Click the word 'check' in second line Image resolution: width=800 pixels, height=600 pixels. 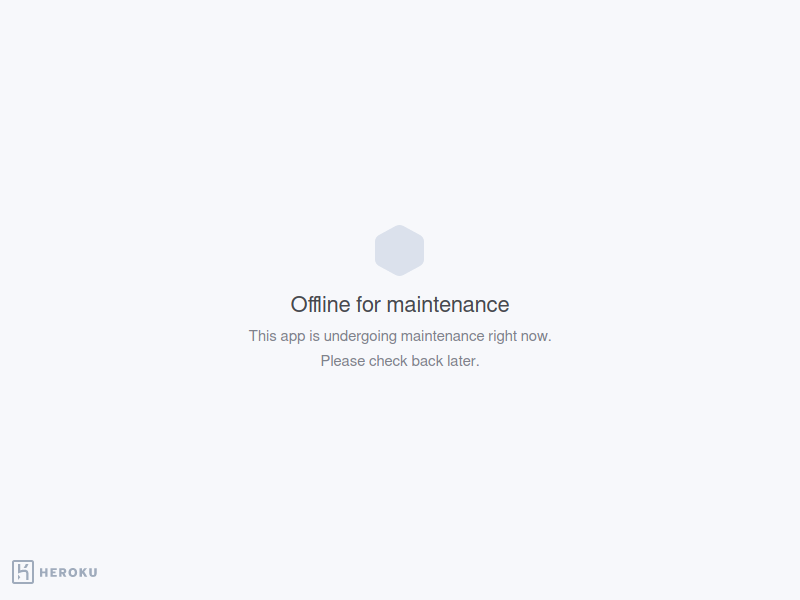(x=388, y=361)
